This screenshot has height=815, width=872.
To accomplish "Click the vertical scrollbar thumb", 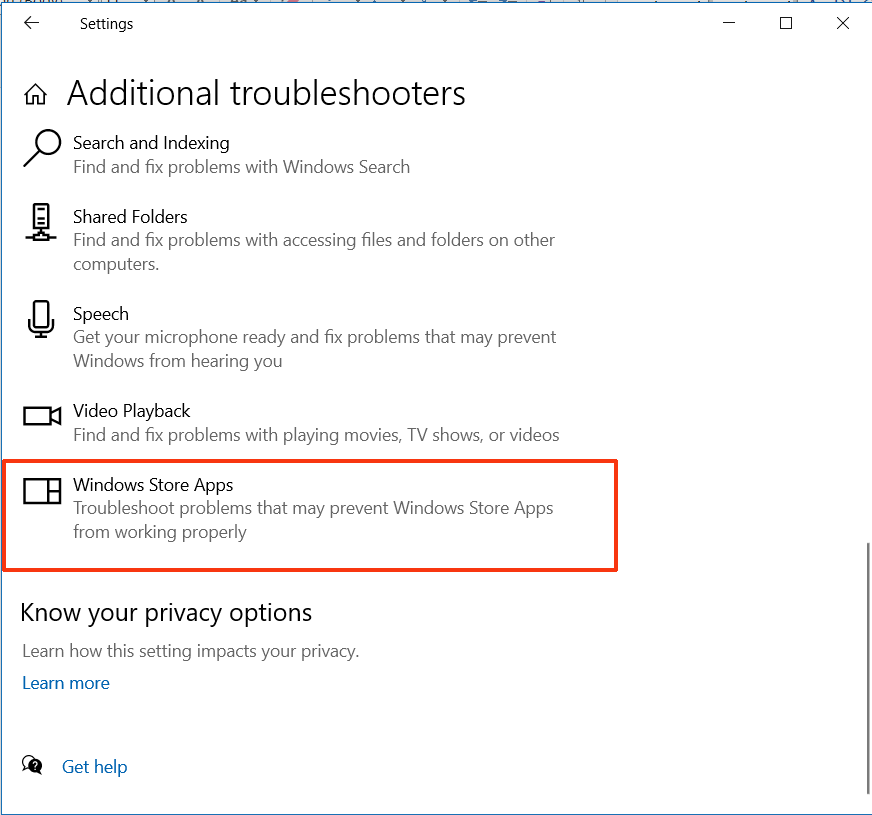I will [x=868, y=668].
